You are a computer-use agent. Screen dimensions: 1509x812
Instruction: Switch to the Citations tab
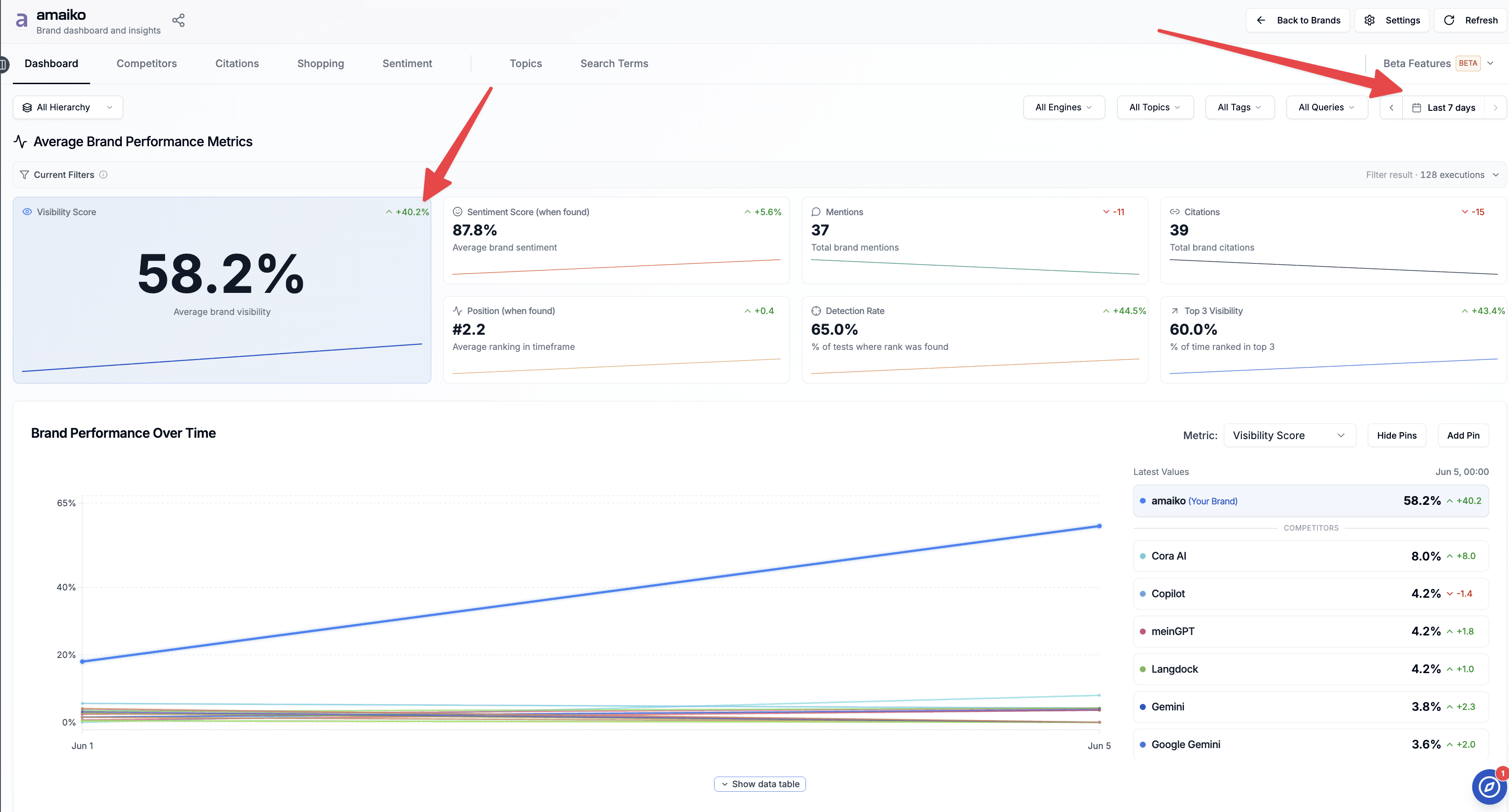tap(237, 63)
